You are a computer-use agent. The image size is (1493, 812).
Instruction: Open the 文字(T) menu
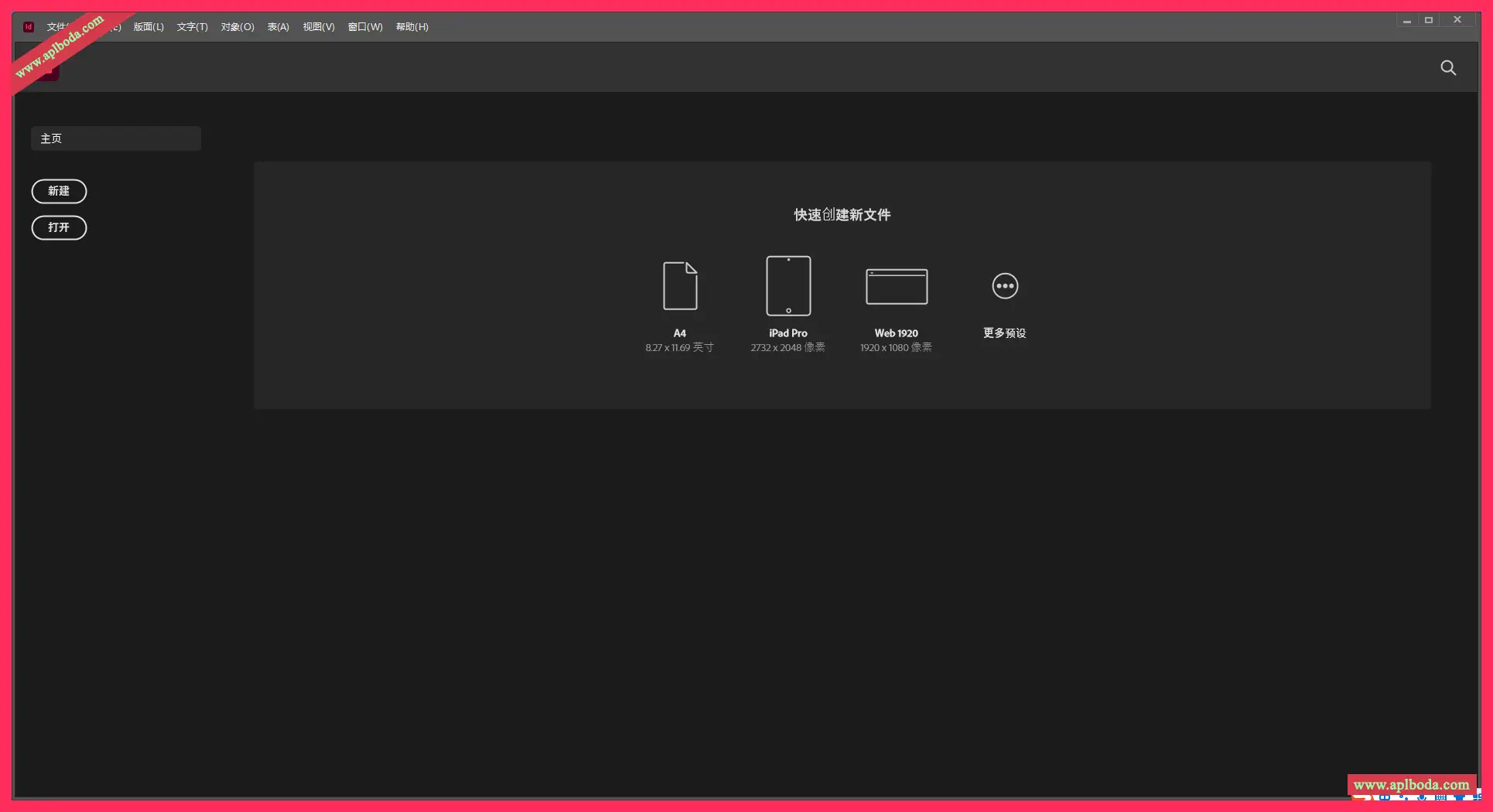(192, 27)
